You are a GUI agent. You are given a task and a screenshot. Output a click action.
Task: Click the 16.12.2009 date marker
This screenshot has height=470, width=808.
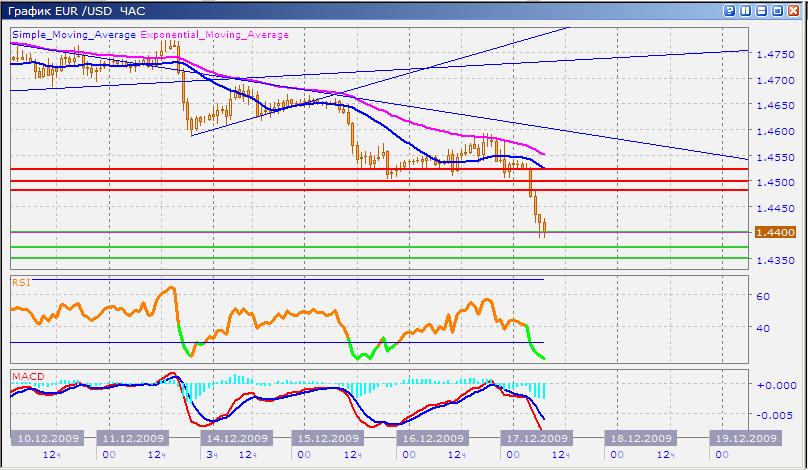[432, 438]
